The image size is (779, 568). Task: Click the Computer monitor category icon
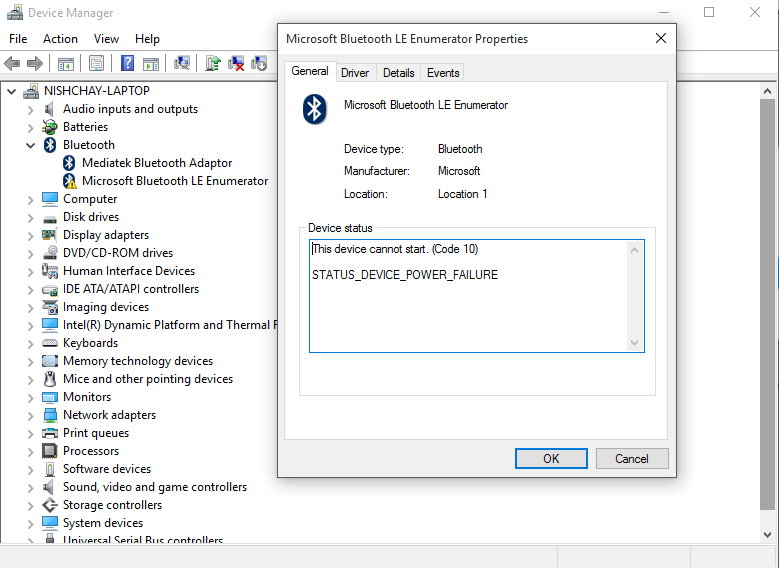click(x=50, y=199)
